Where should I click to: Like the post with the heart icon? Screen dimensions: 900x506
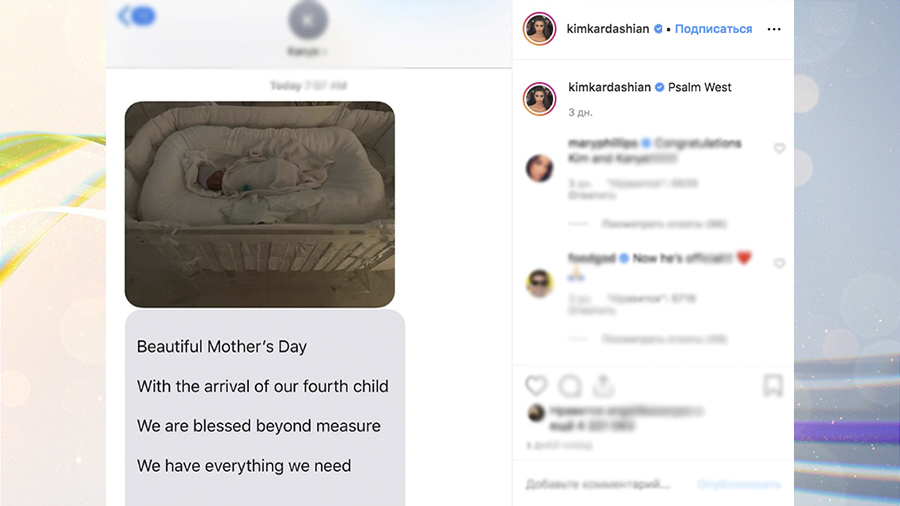(x=536, y=386)
